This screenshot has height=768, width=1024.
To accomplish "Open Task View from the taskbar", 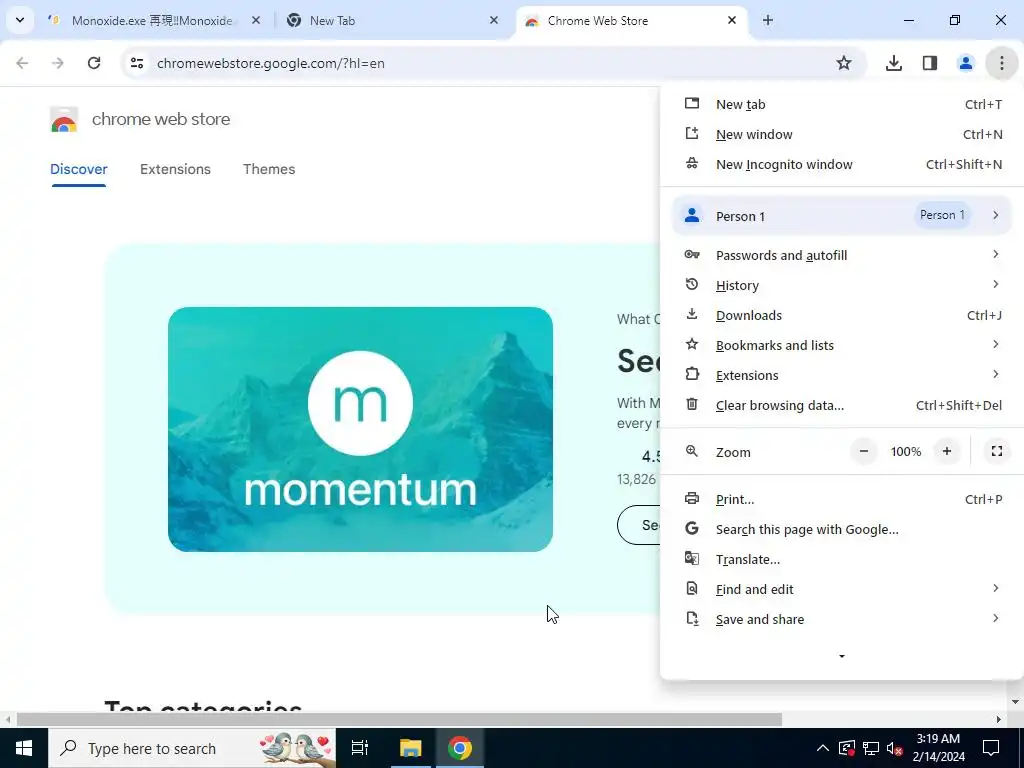I will [360, 748].
